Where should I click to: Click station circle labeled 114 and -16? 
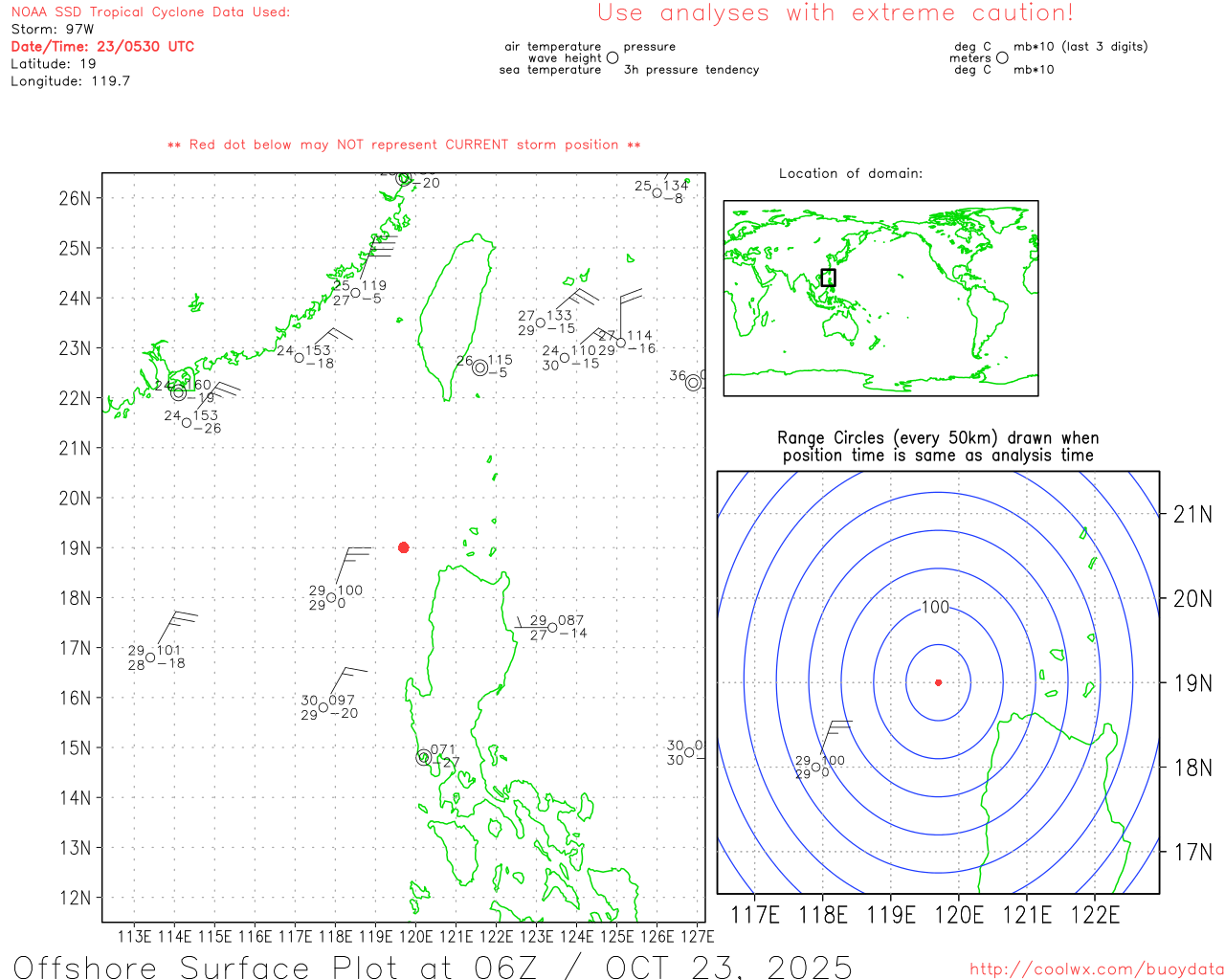pos(621,343)
